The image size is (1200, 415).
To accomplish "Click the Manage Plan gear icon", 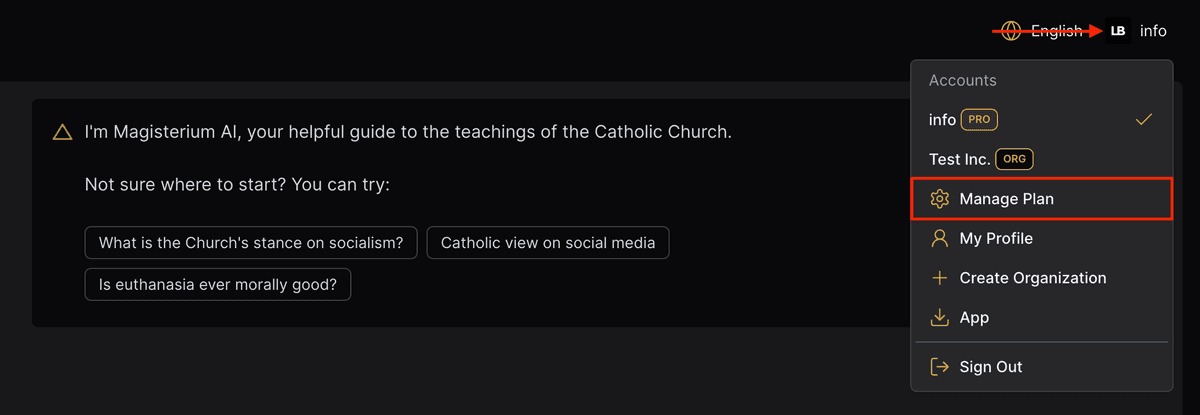I will (939, 199).
